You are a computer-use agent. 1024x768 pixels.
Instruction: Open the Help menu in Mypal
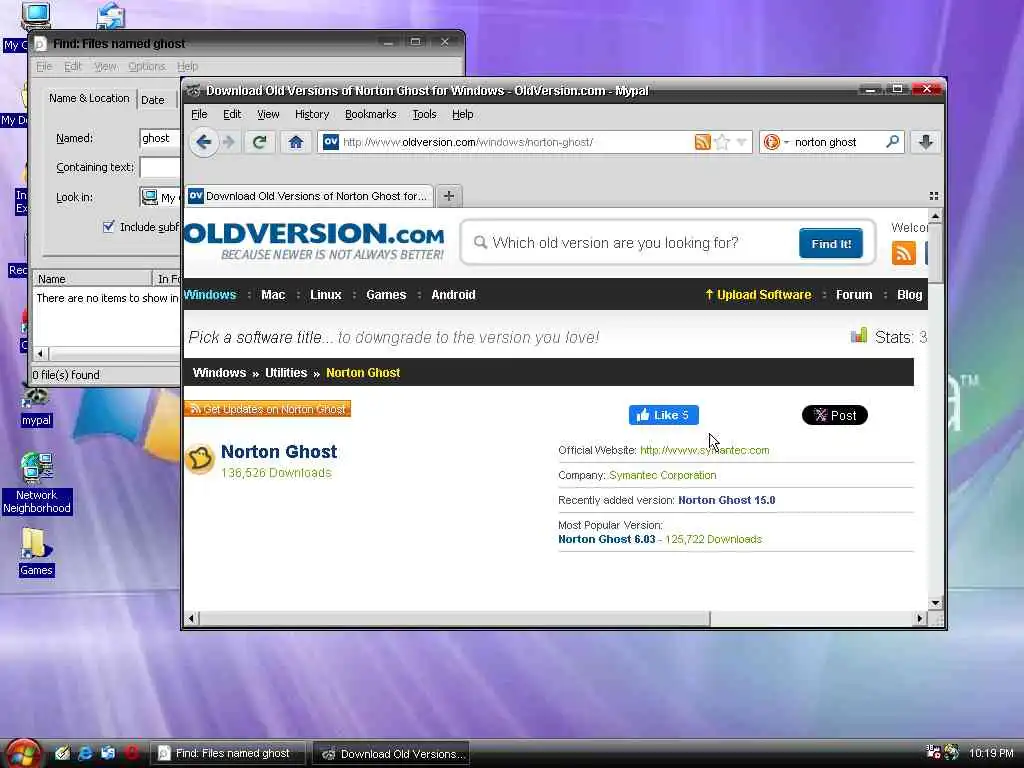coord(462,114)
